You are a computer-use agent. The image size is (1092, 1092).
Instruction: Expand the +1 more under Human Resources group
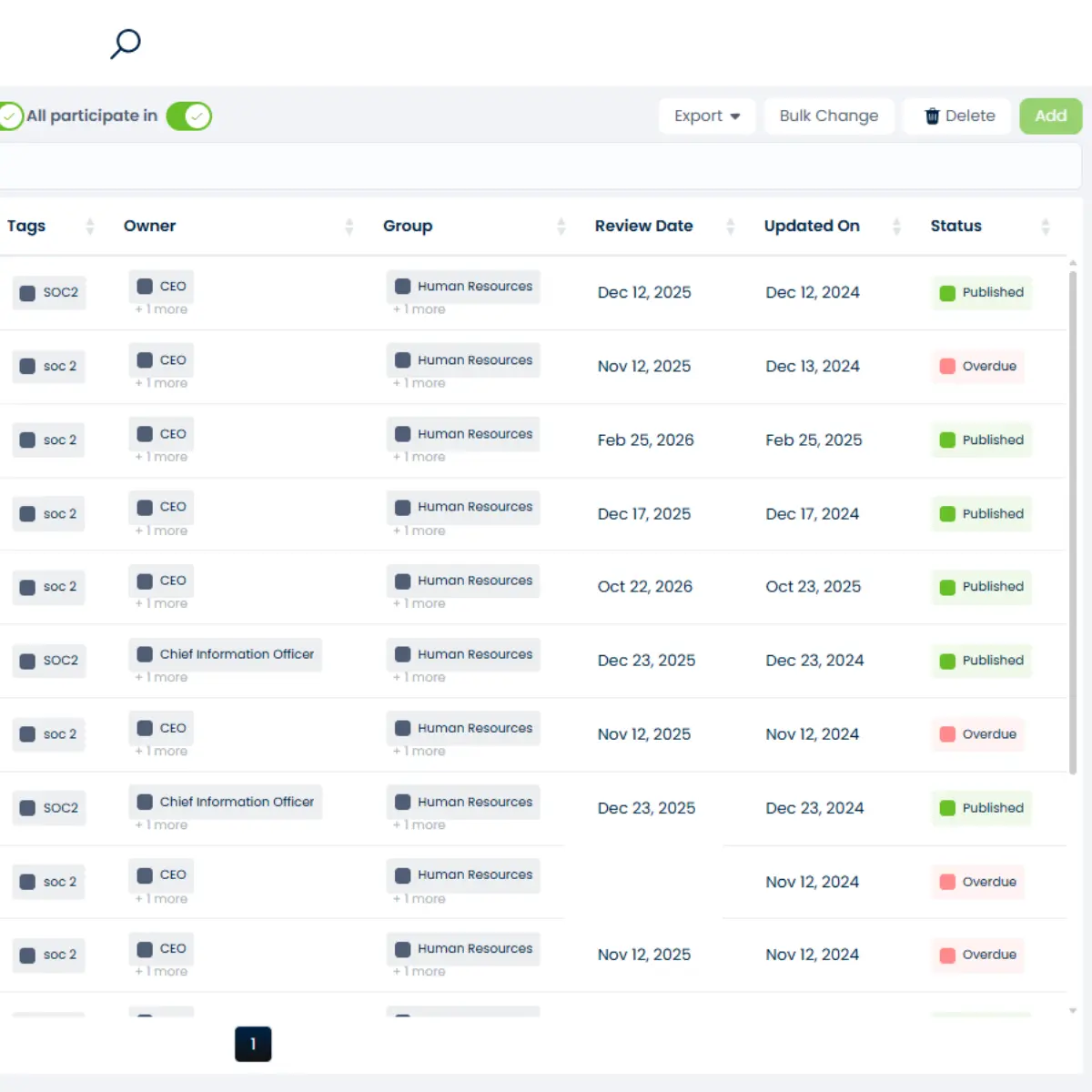[419, 309]
